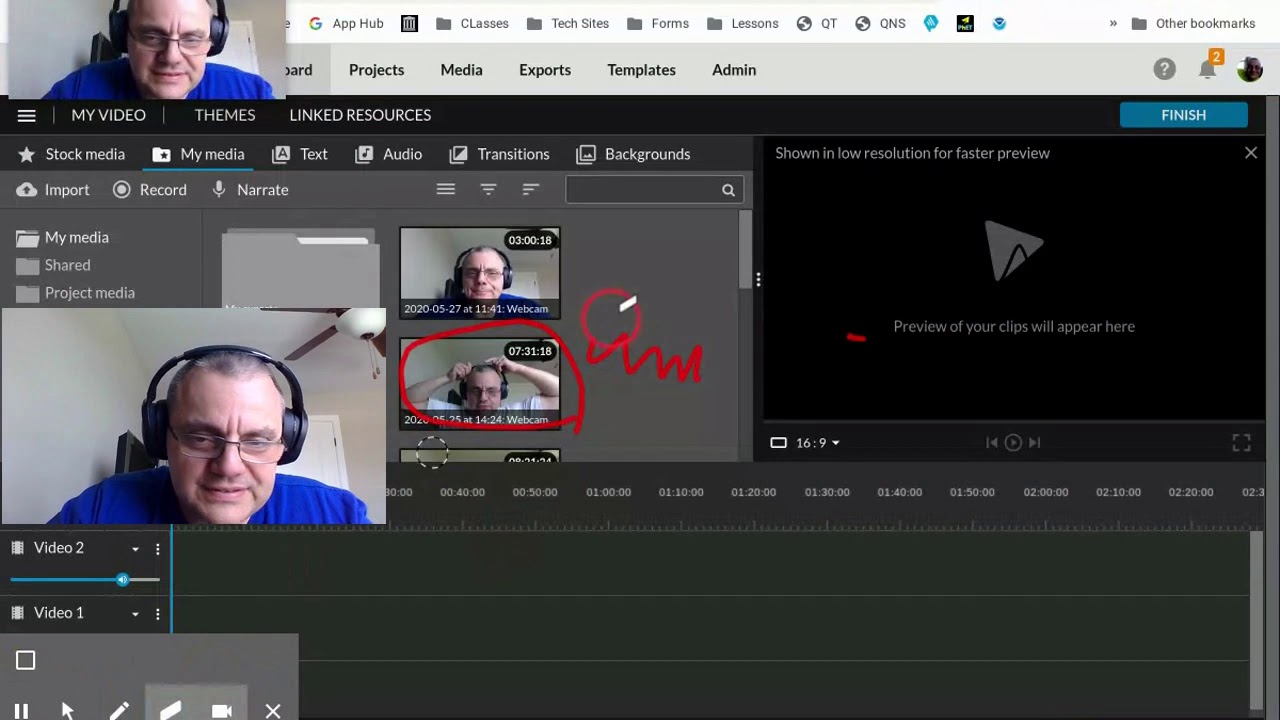Click the stop square recording button

[x=26, y=660]
